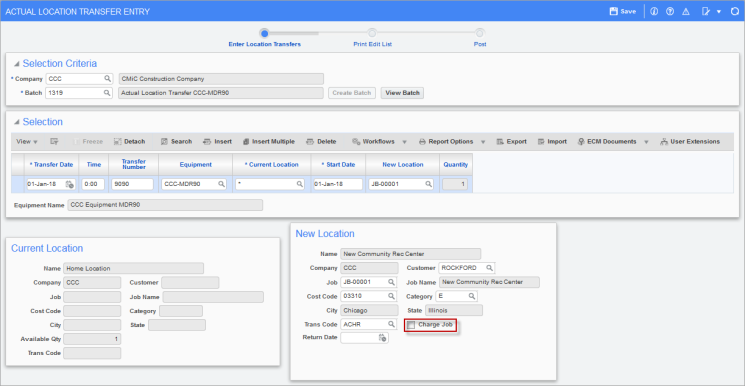Open the information icon in header
This screenshot has height=386, width=745.
coord(654,11)
